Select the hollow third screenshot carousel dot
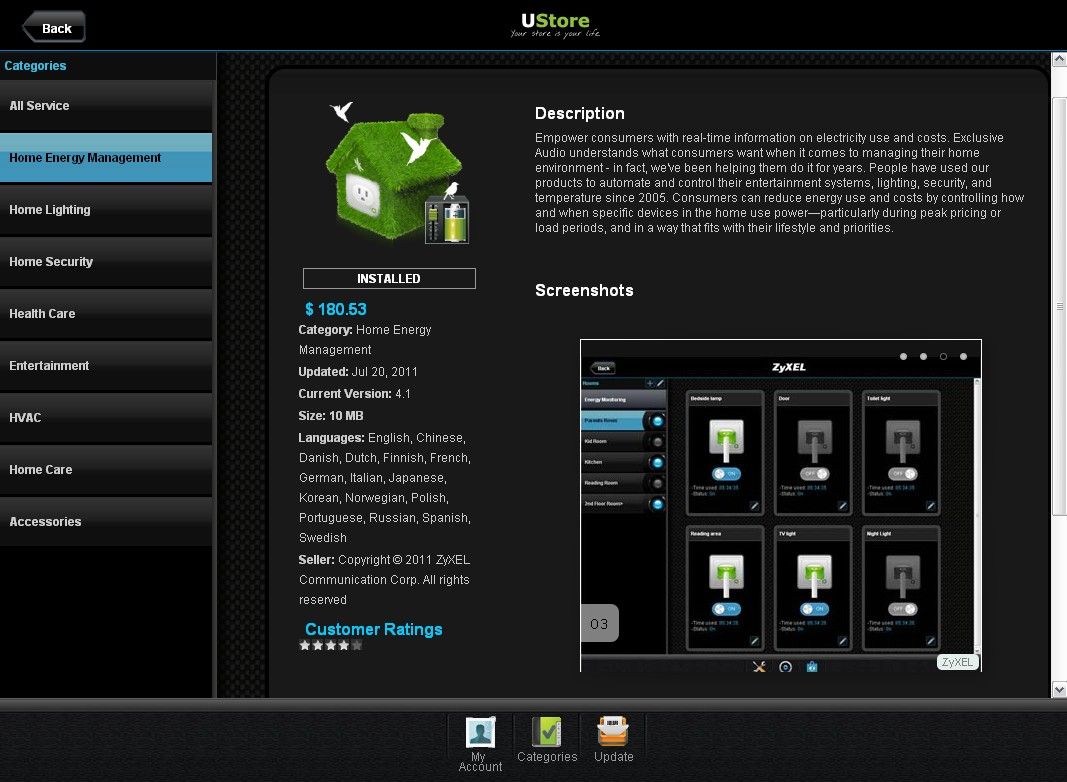Image resolution: width=1067 pixels, height=782 pixels. 943,357
